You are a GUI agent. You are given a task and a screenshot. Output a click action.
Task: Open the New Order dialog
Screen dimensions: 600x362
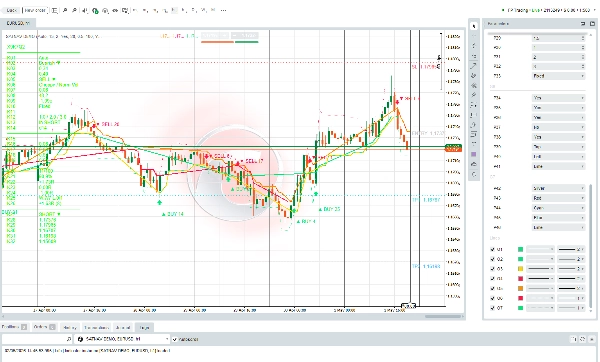(35, 10)
